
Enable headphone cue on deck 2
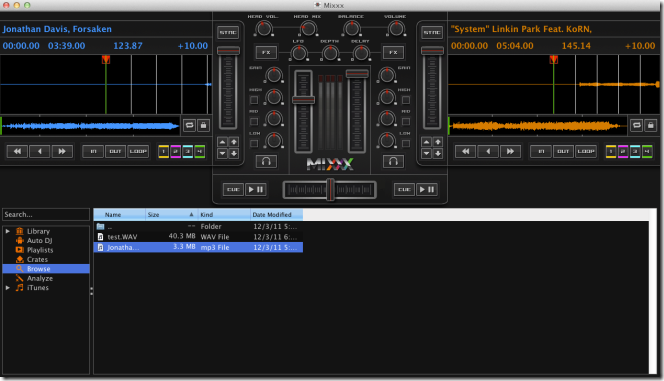click(x=393, y=161)
